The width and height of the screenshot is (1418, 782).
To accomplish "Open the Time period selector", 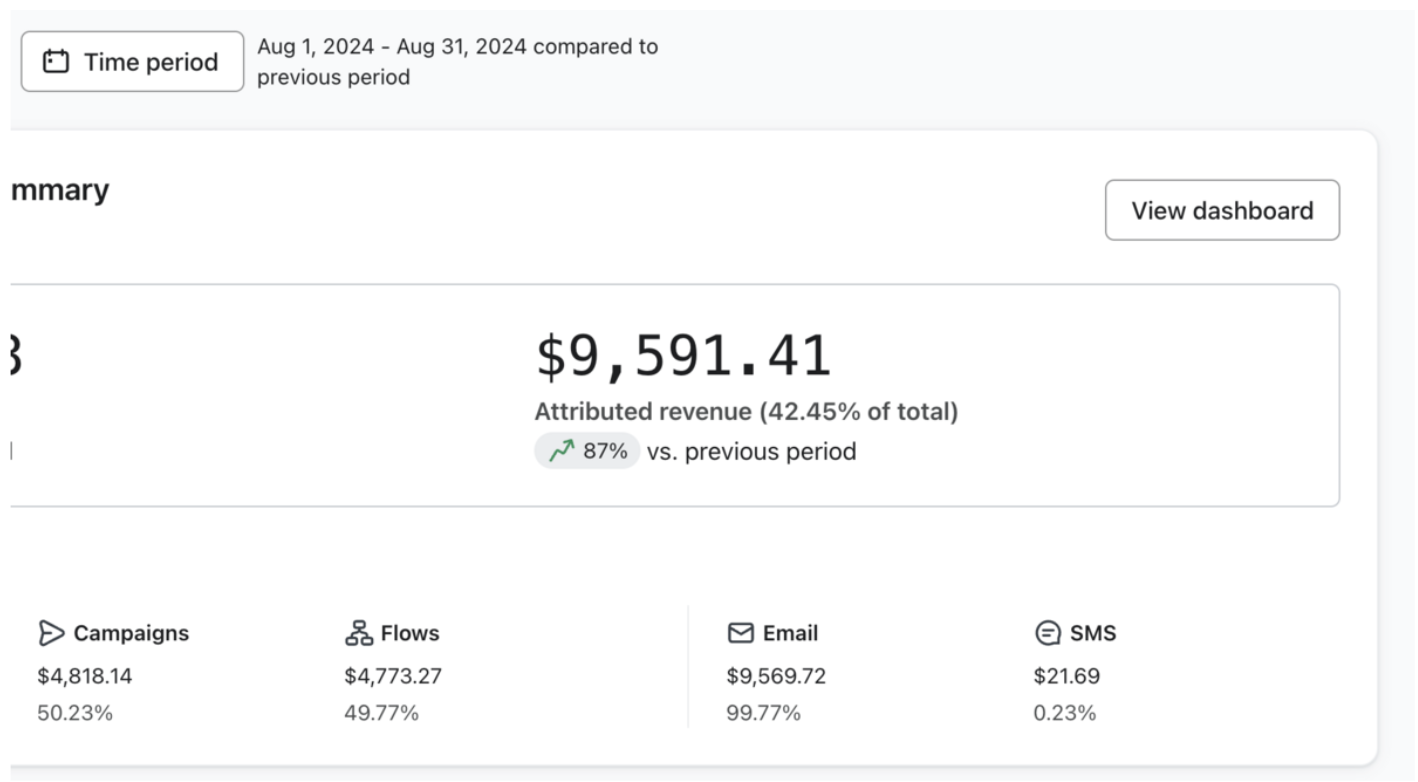I will pos(131,60).
